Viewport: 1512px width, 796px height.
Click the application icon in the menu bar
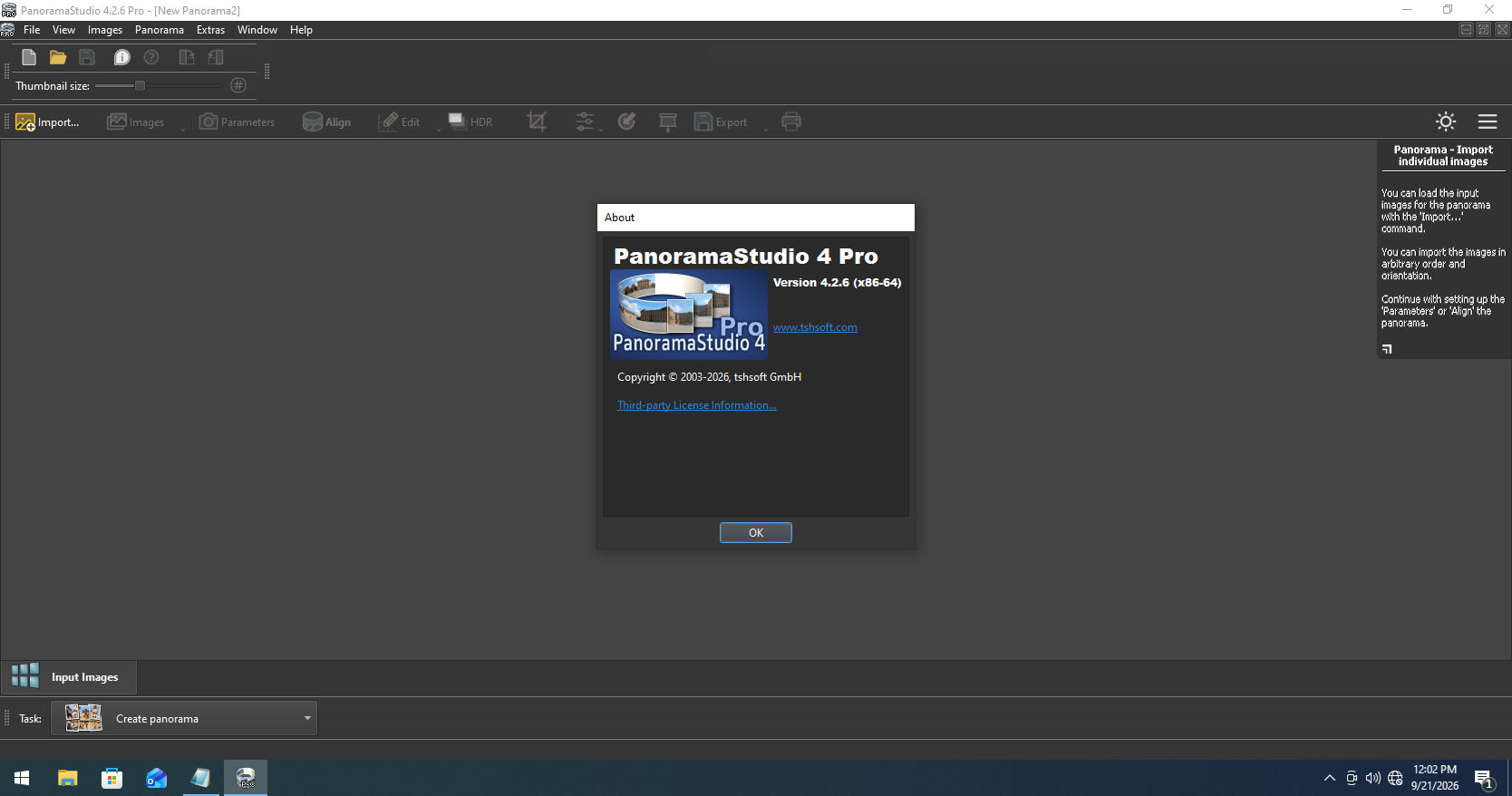tap(7, 30)
